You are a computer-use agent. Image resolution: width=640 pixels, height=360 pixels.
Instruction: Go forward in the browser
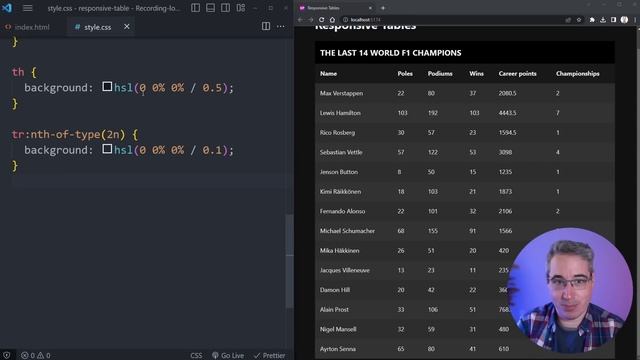coord(311,20)
